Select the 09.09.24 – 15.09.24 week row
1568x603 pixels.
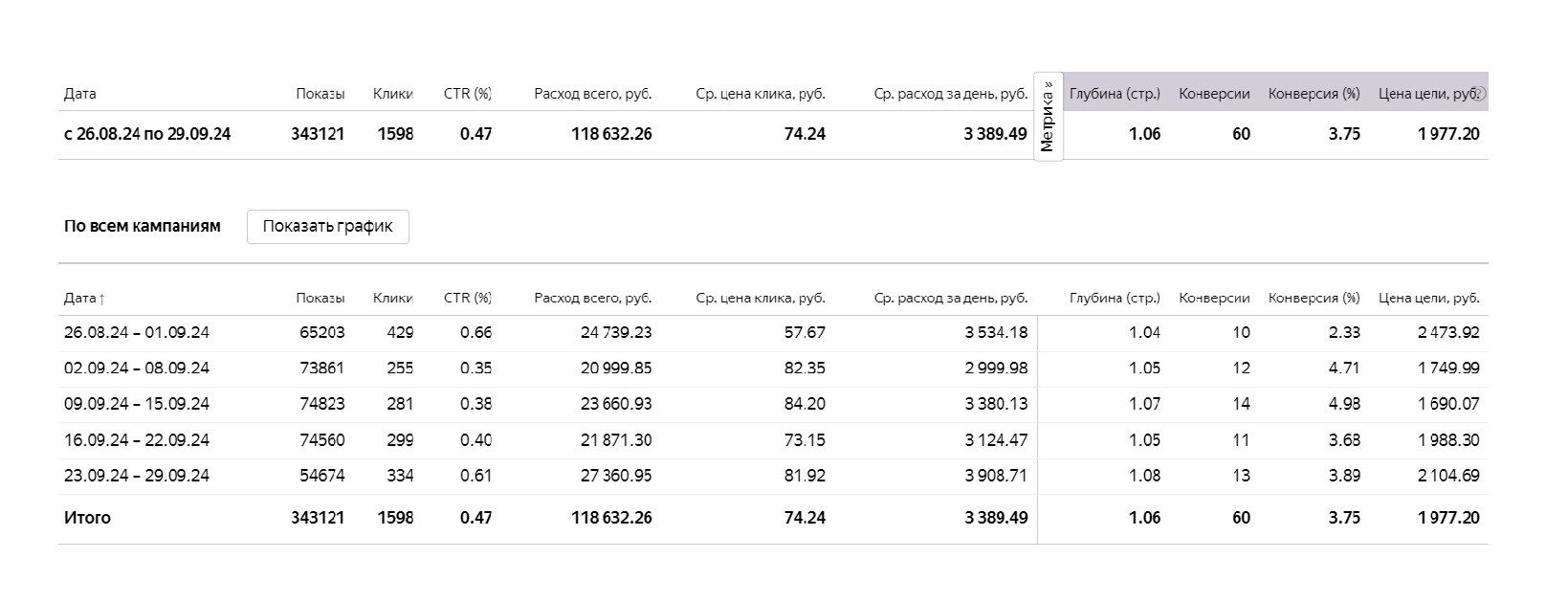coord(137,404)
